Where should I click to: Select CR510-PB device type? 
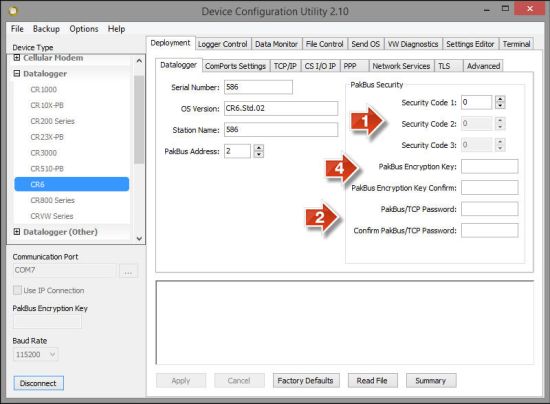click(x=47, y=169)
